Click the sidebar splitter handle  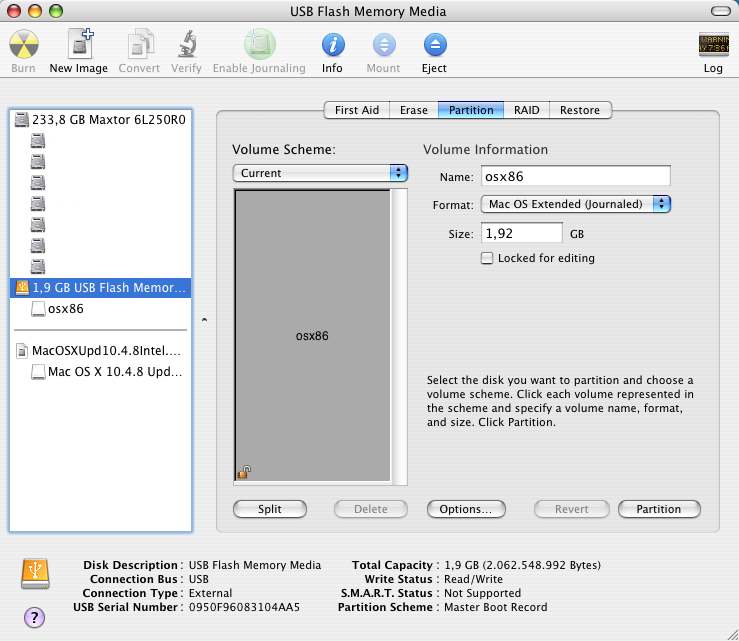pyautogui.click(x=204, y=320)
